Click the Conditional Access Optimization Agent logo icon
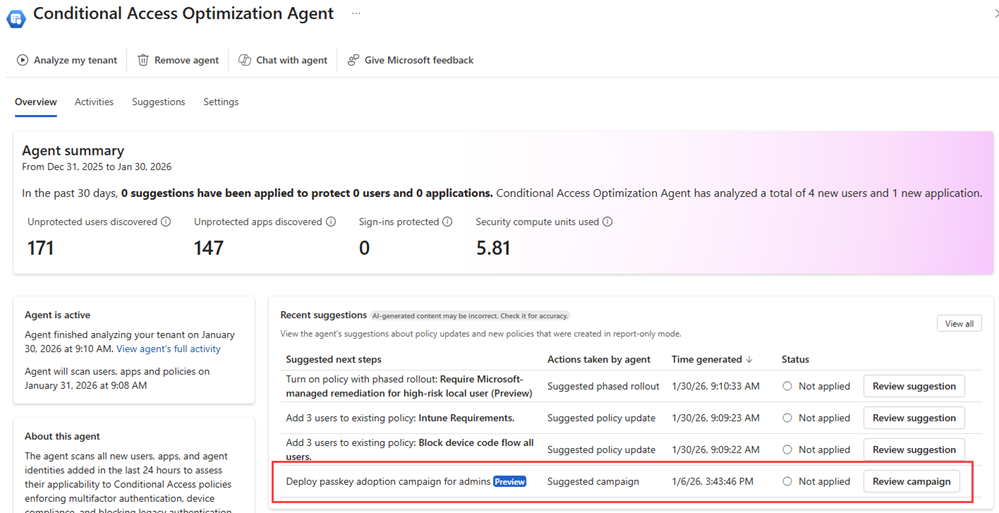The image size is (999, 513). [16, 18]
